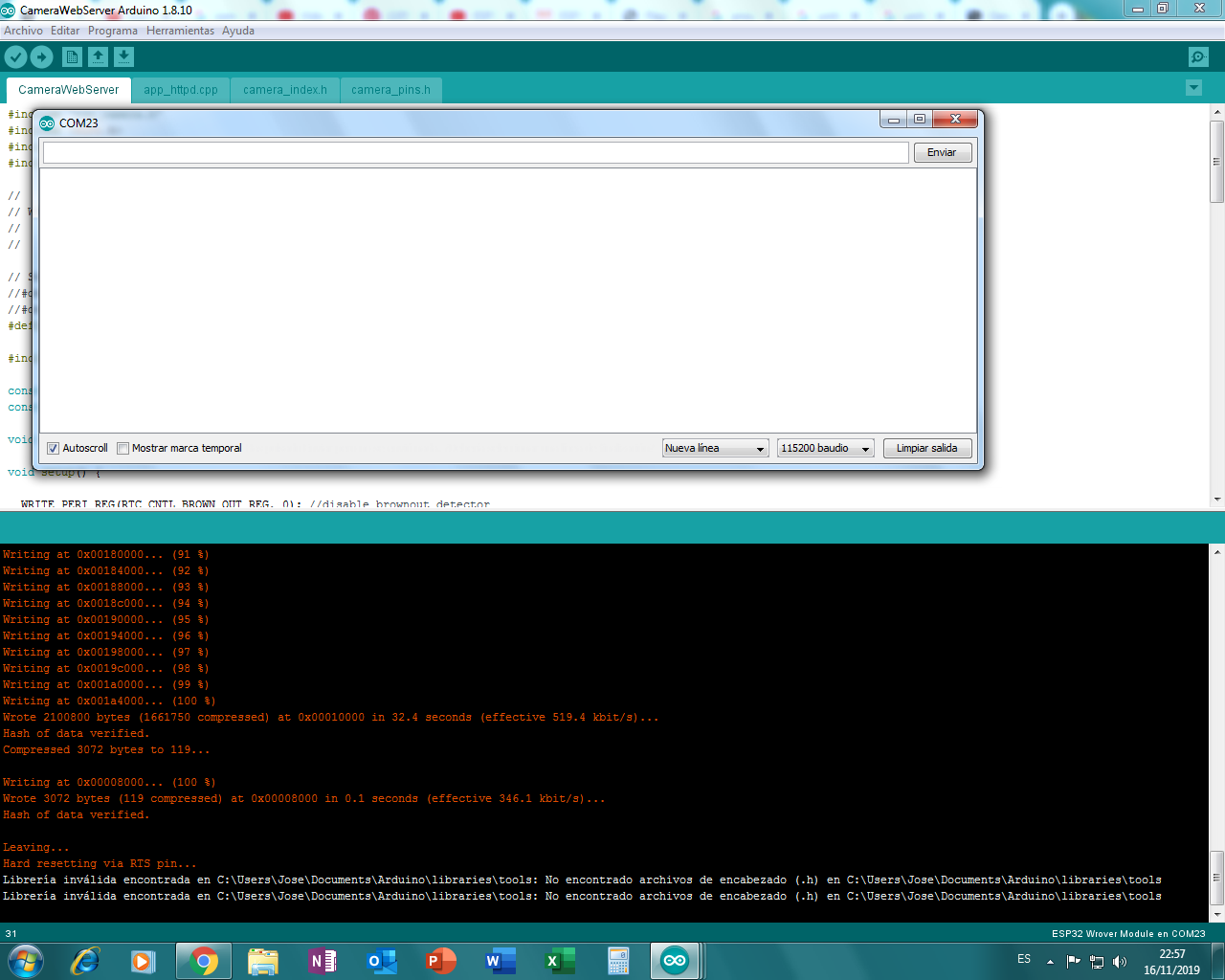
Task: Switch to the camera_pins.h tab
Action: tap(390, 90)
